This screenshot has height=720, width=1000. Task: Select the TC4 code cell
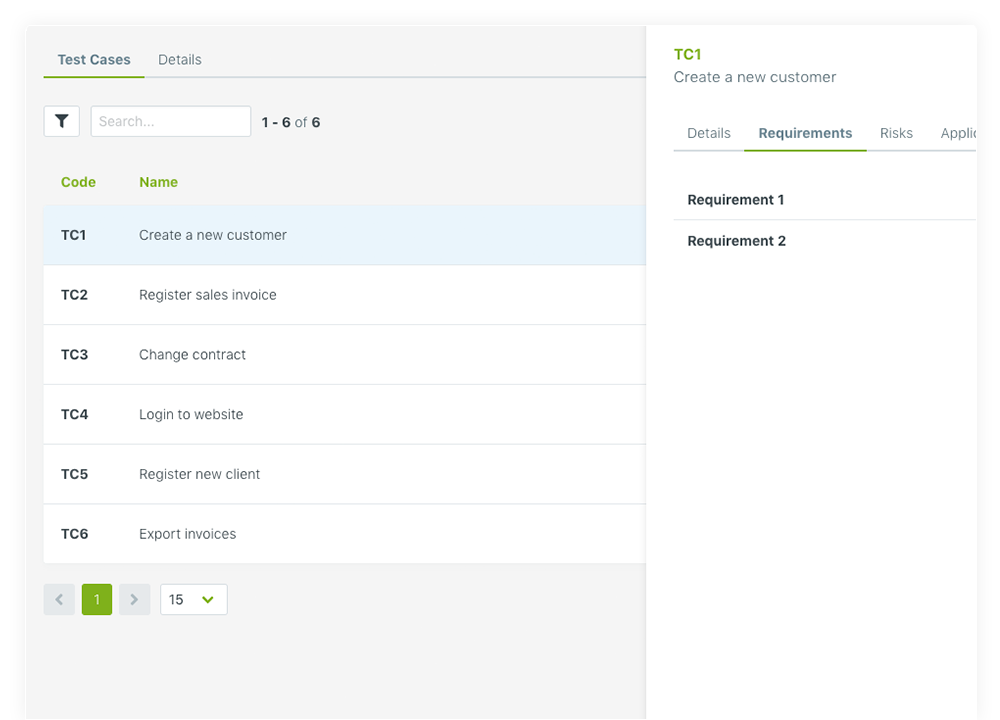click(x=74, y=415)
